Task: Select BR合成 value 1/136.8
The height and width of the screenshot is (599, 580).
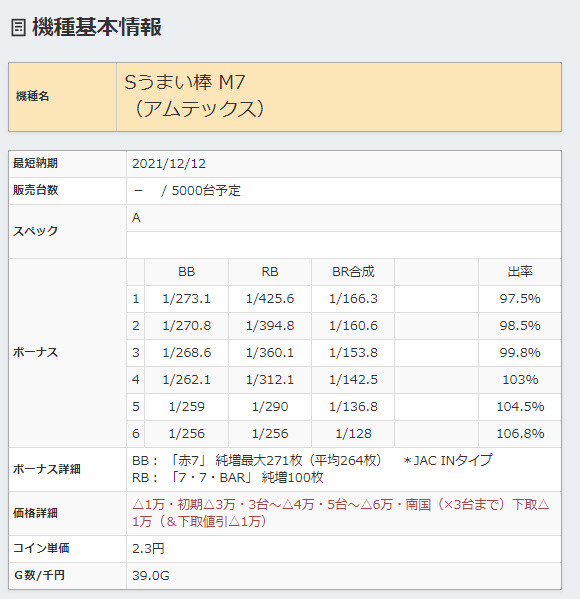Action: point(353,407)
